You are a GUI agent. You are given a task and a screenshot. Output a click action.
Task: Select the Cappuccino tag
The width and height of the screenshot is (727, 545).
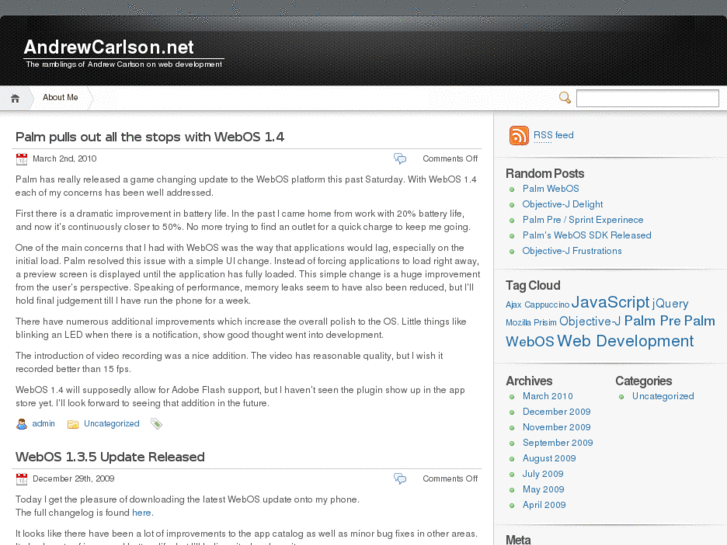coord(547,305)
